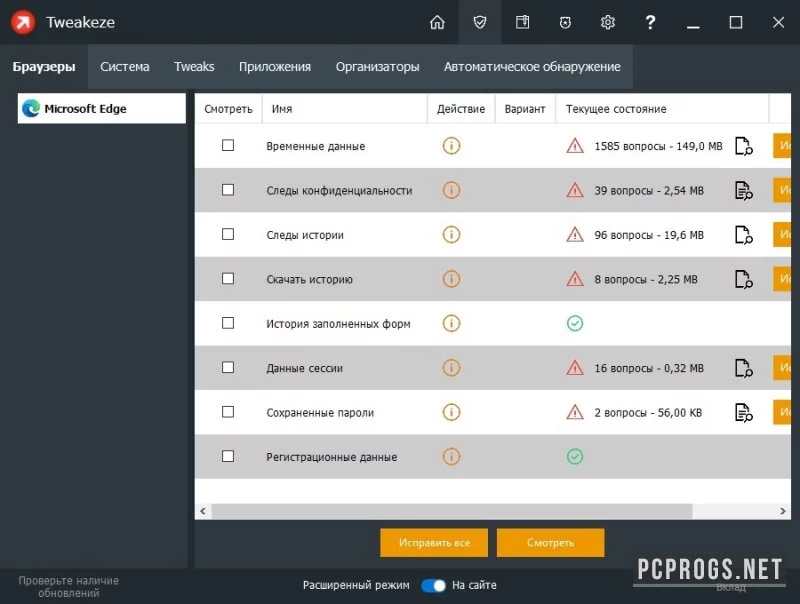The width and height of the screenshot is (800, 604).
Task: Click info icon for Сохраненные пароли
Action: [451, 412]
